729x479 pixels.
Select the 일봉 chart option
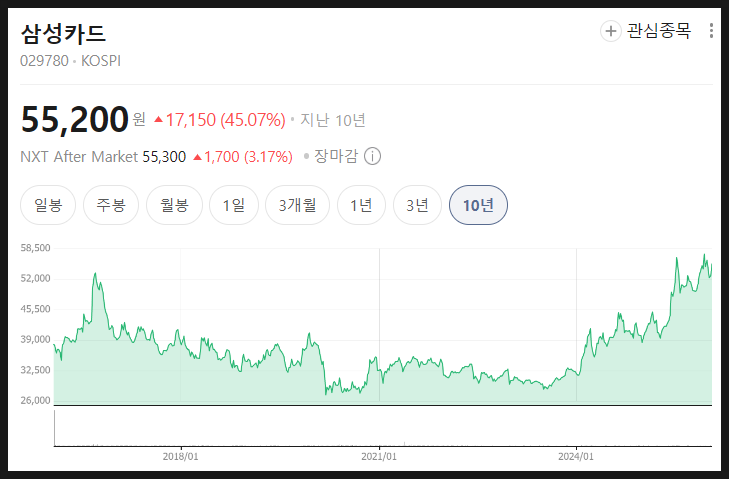tap(48, 205)
